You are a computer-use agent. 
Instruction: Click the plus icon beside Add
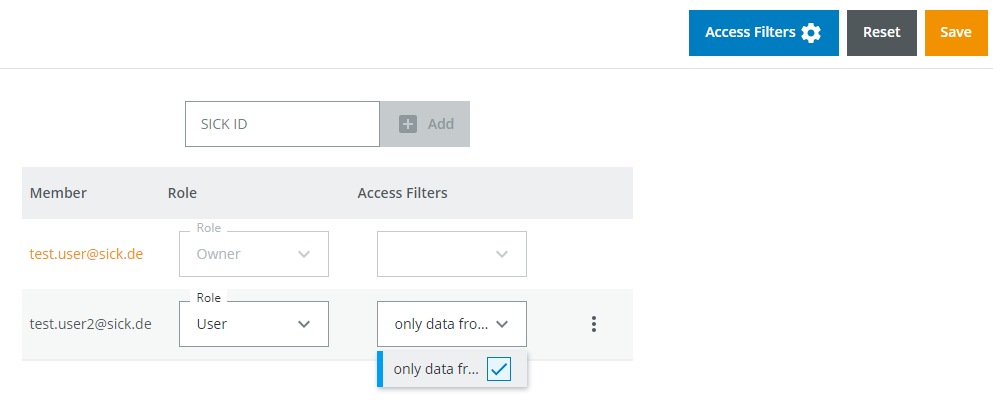tap(408, 125)
